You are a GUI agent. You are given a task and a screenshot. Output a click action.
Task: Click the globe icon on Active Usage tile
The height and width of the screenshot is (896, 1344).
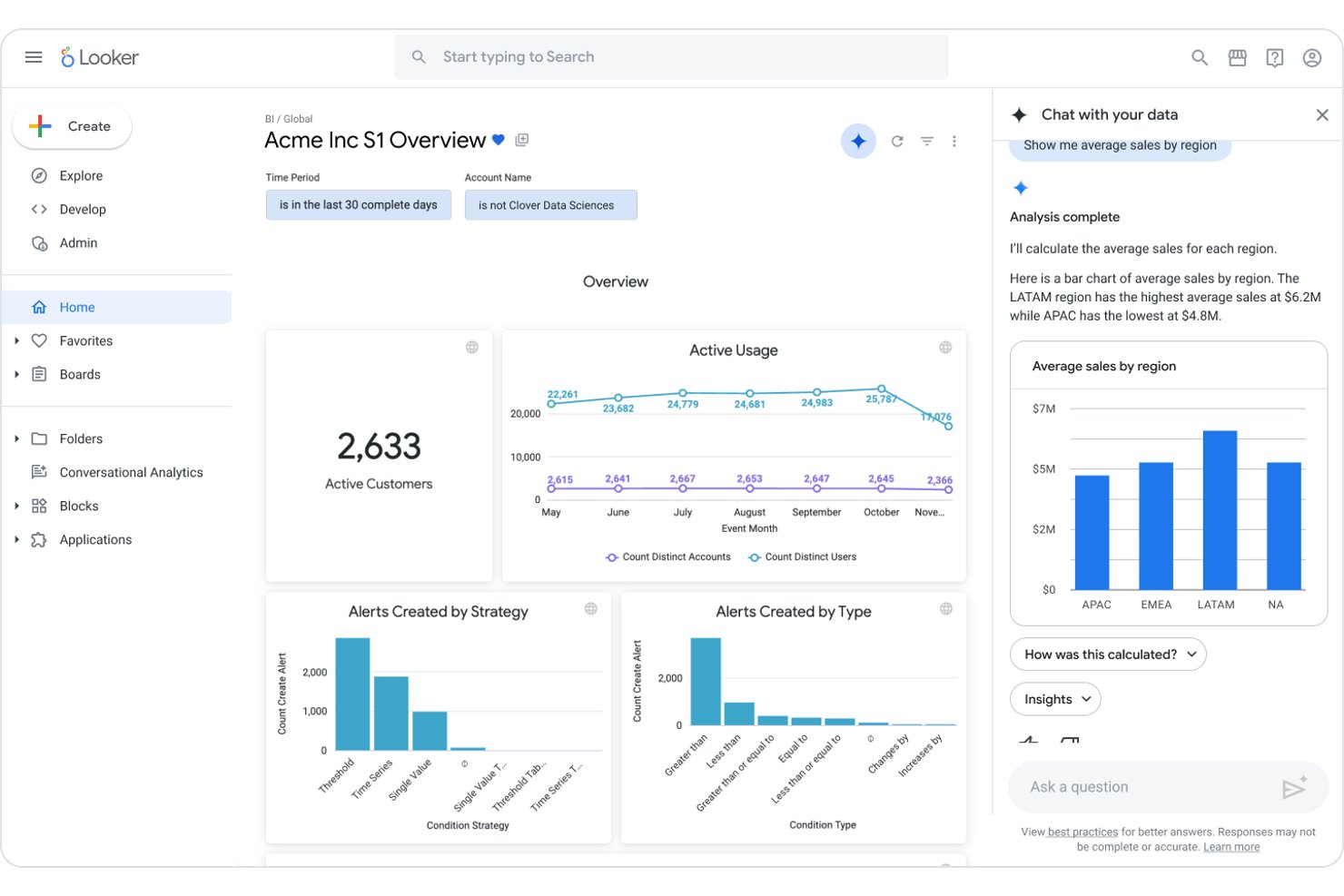click(x=945, y=348)
